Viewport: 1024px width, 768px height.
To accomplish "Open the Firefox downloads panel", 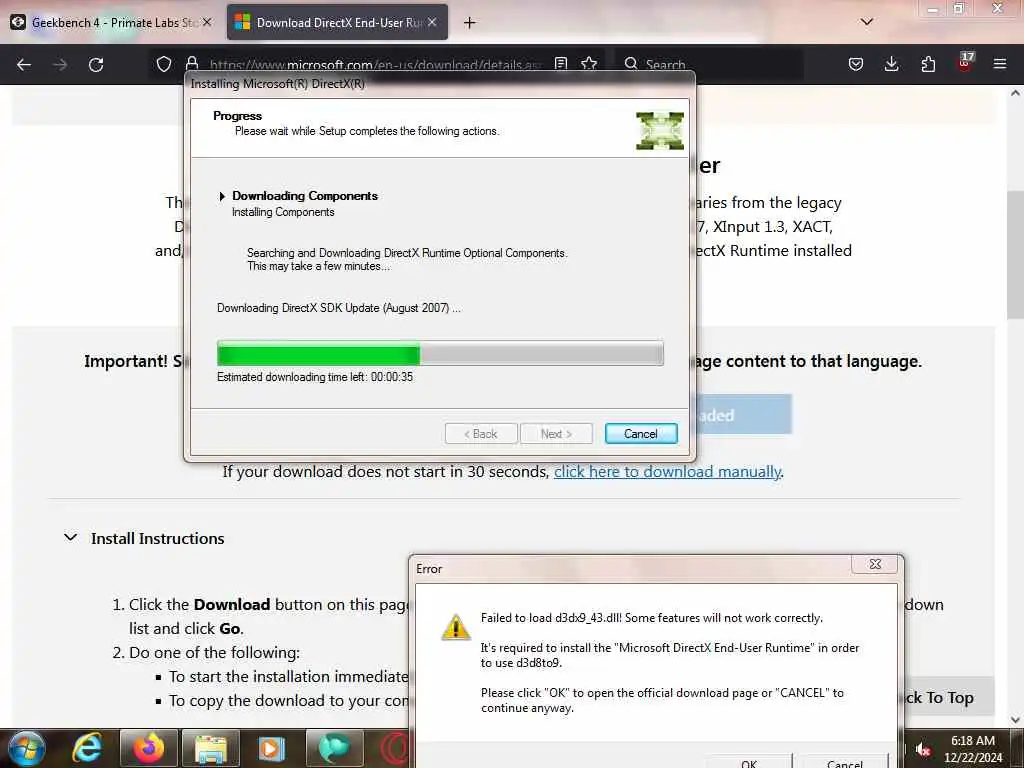I will click(891, 63).
